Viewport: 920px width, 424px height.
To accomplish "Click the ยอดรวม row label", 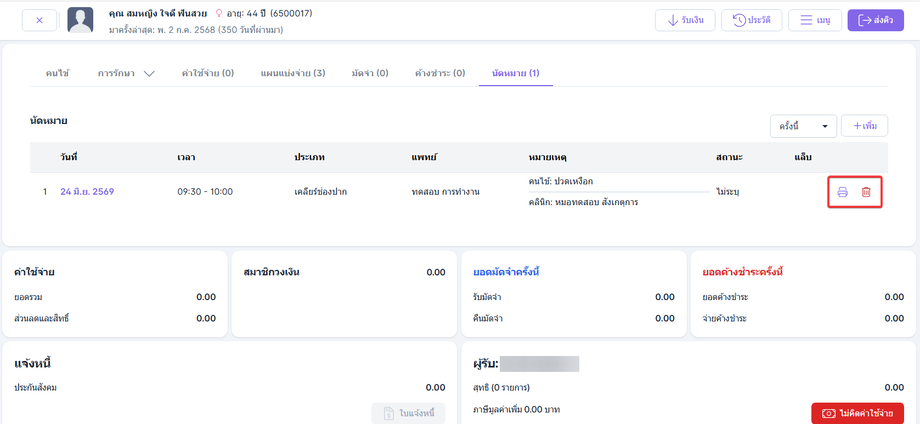I will pyautogui.click(x=28, y=297).
